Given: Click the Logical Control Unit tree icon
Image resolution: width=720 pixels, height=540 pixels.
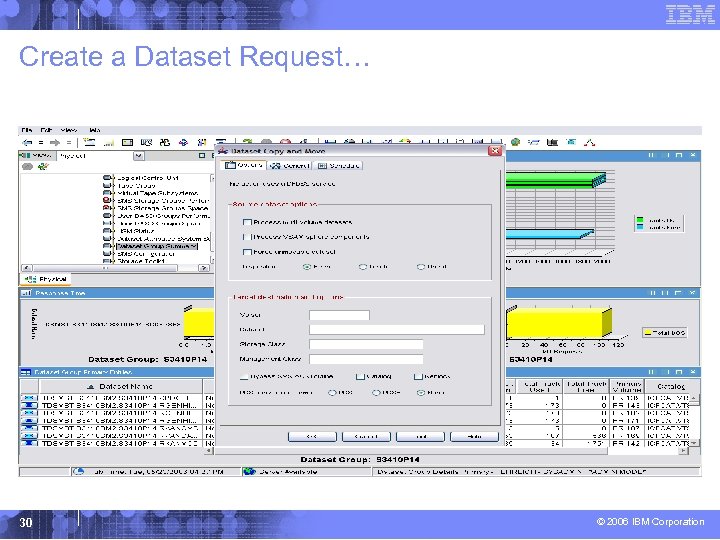Looking at the screenshot, I should click(x=107, y=178).
